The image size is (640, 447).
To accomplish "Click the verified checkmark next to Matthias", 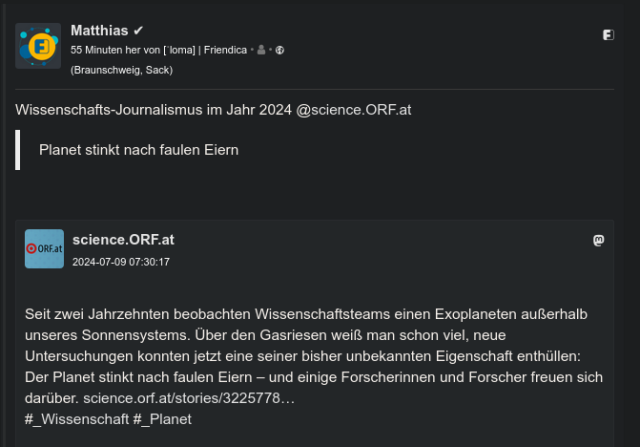I will pyautogui.click(x=138, y=31).
